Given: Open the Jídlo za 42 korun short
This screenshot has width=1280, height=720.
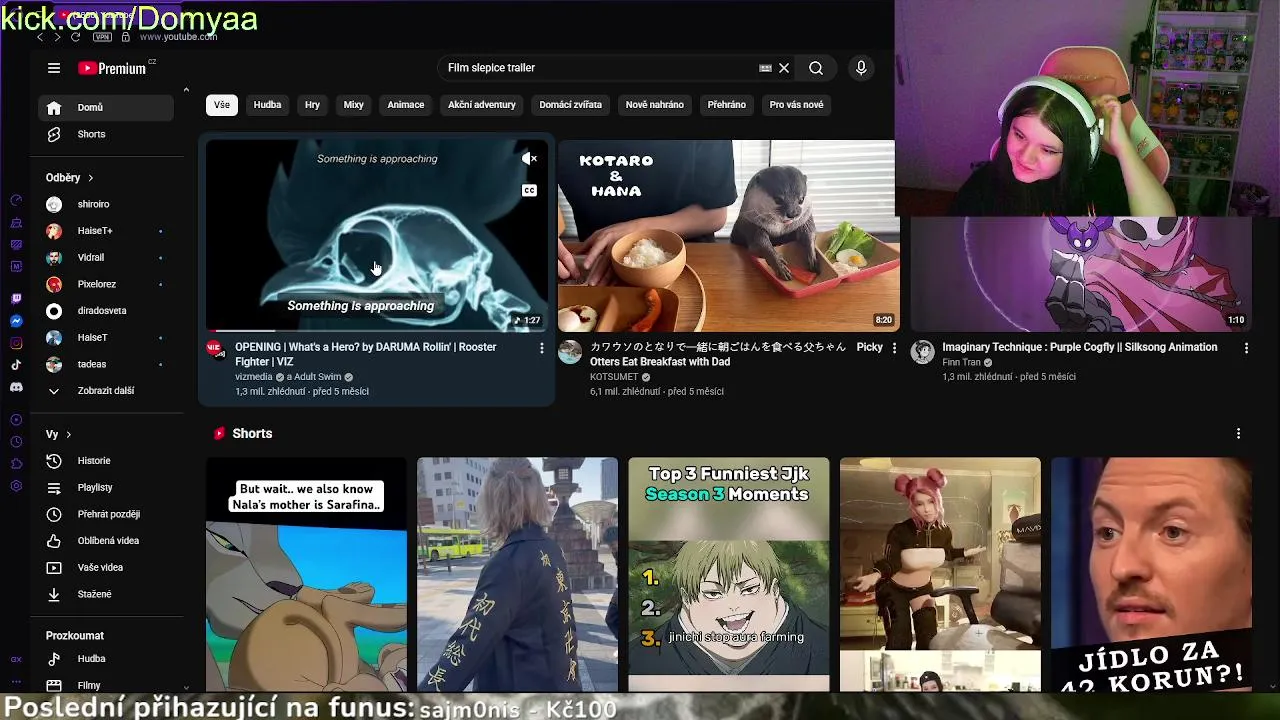Looking at the screenshot, I should click(x=1151, y=575).
